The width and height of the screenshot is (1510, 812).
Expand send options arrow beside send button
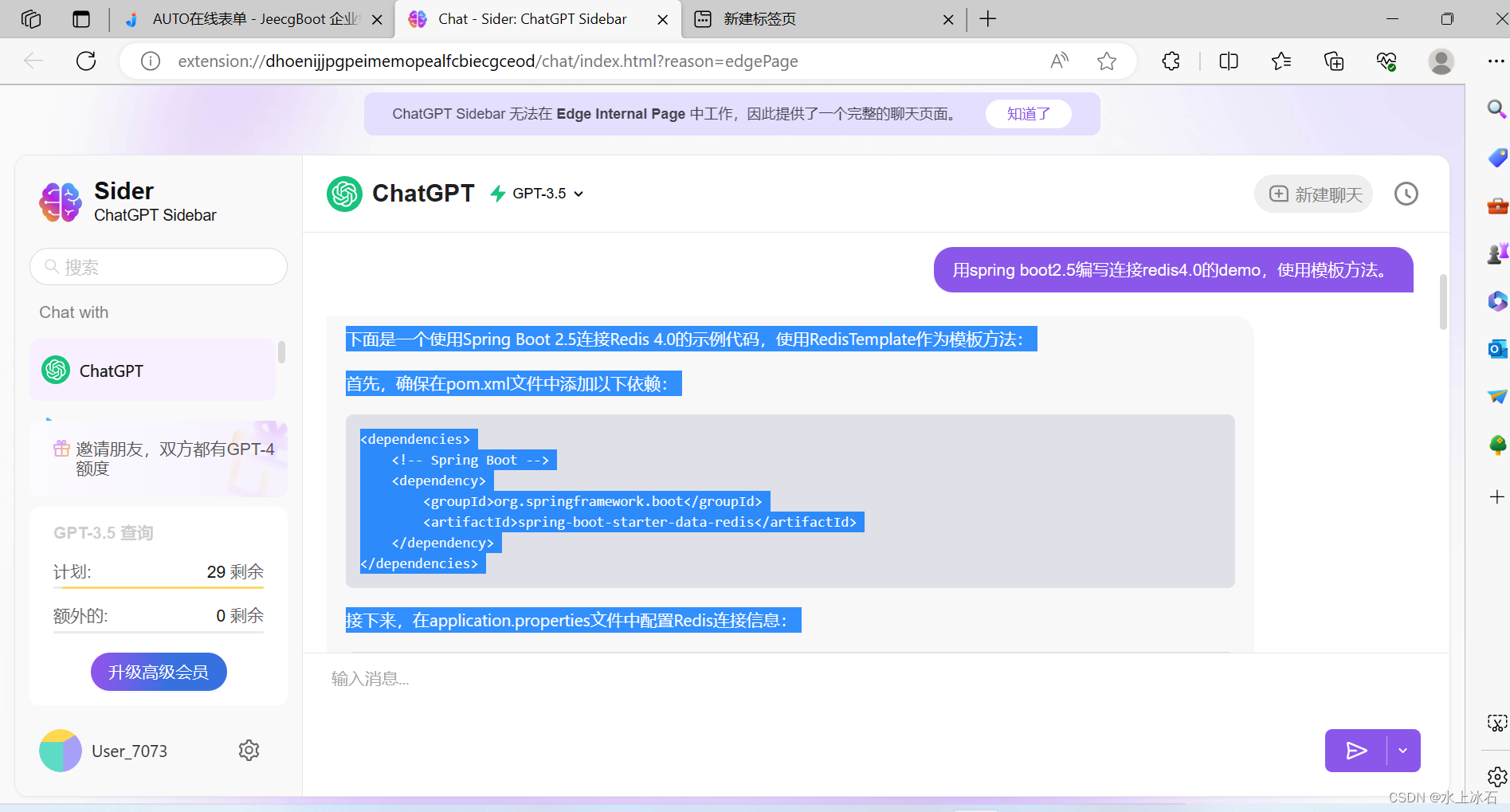click(x=1403, y=751)
